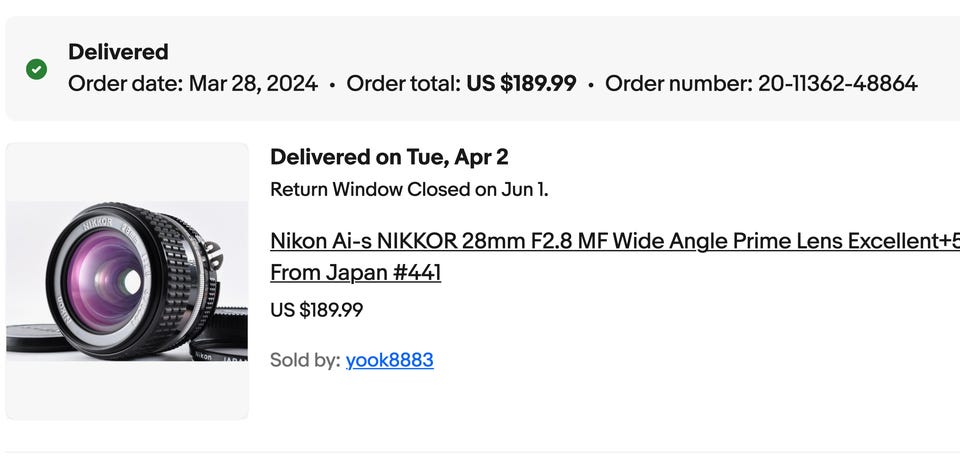Select the order date Mar 28, 2024
This screenshot has height=469, width=960.
click(254, 84)
